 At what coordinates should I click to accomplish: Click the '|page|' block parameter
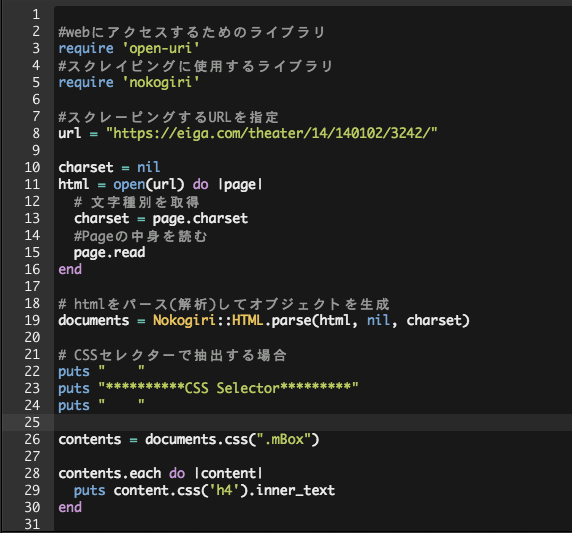pos(240,185)
